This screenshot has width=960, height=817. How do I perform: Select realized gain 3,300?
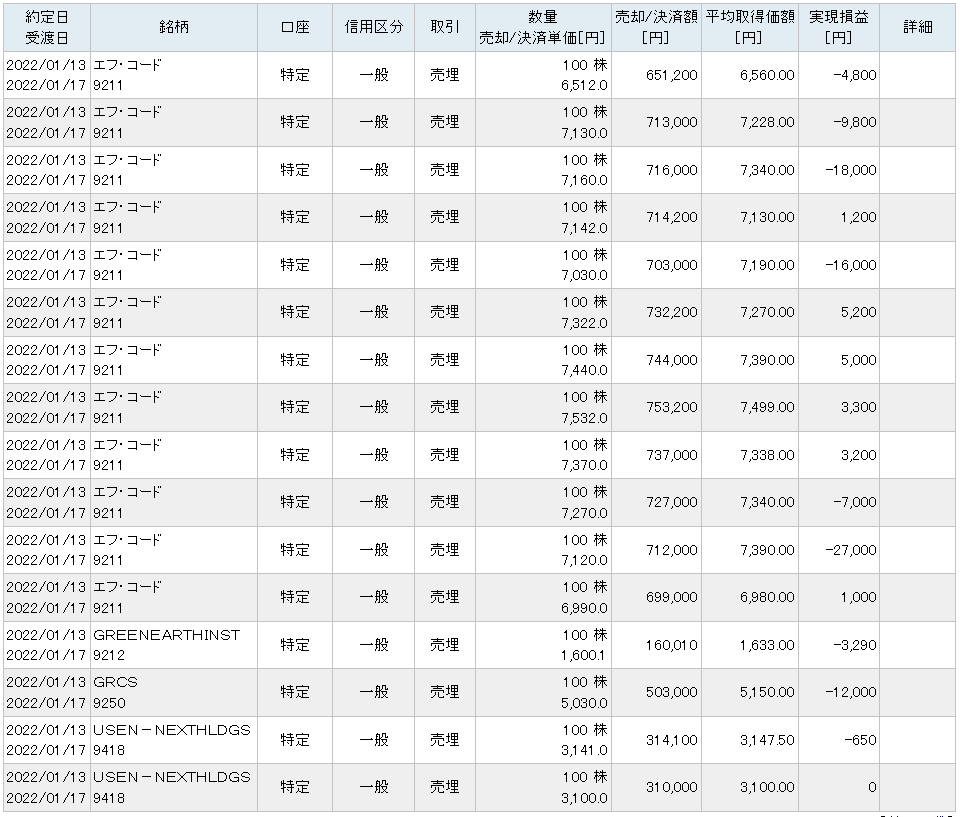coord(858,407)
